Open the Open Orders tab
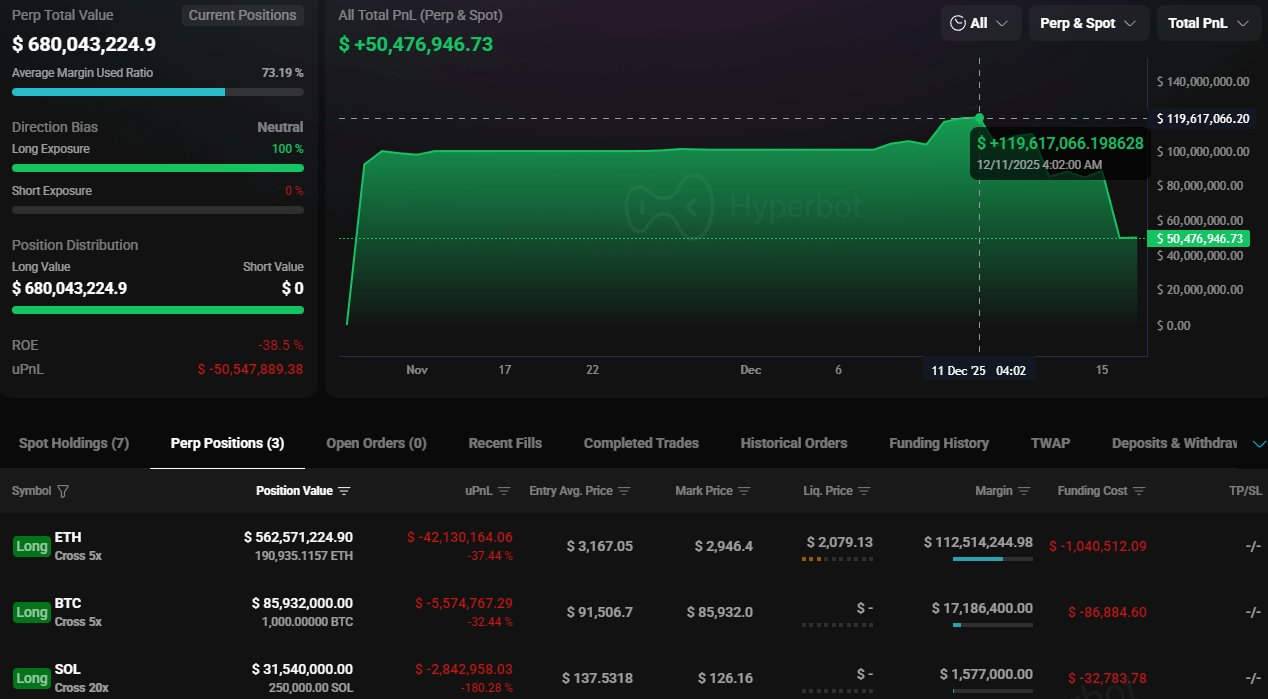The height and width of the screenshot is (699, 1268). tap(376, 443)
